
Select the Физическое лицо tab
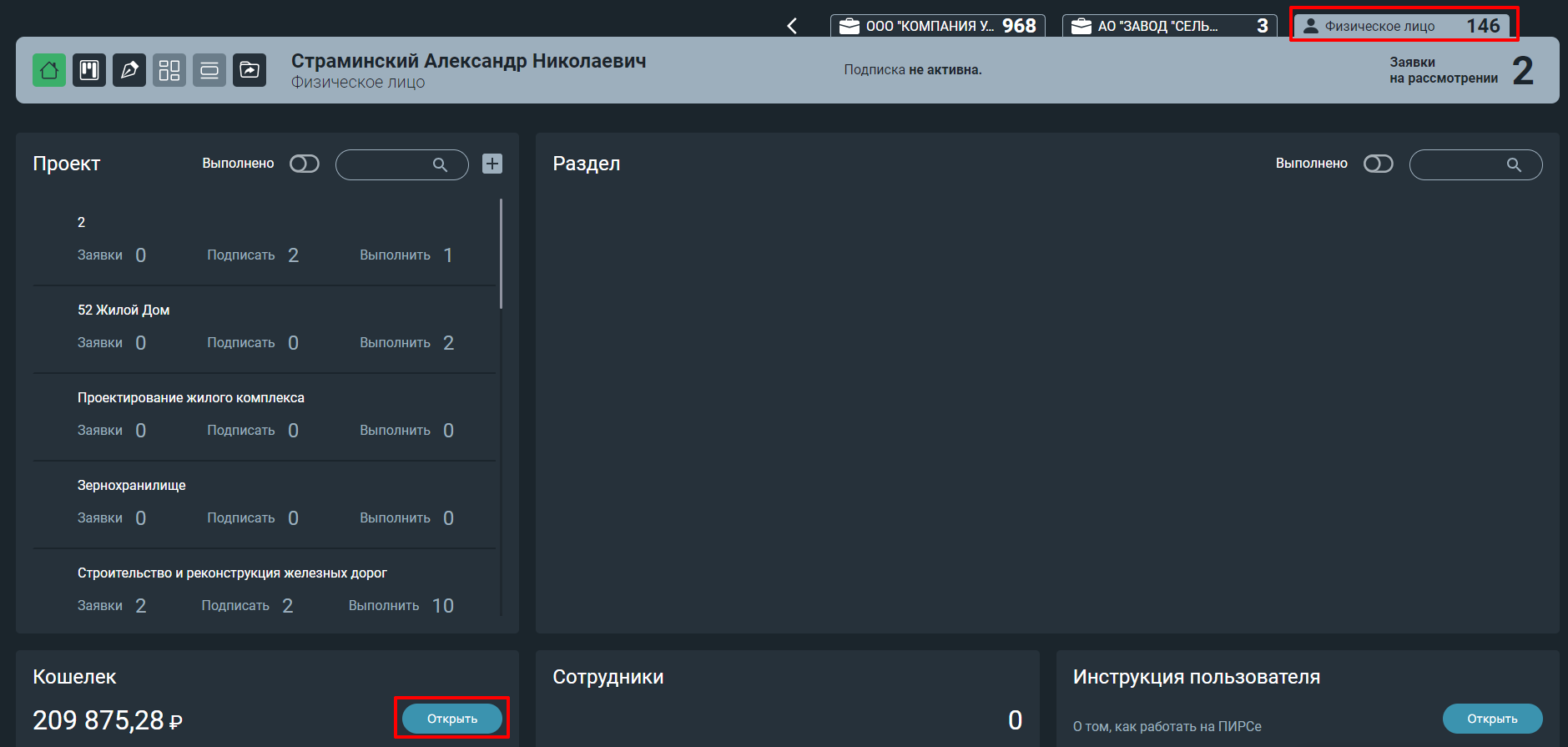coord(1402,26)
